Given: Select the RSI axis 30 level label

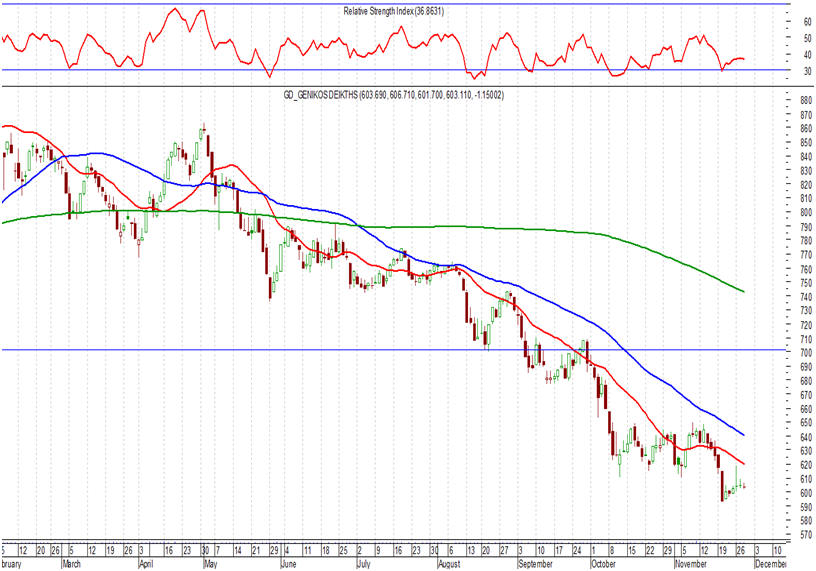Looking at the screenshot, I should [x=807, y=71].
